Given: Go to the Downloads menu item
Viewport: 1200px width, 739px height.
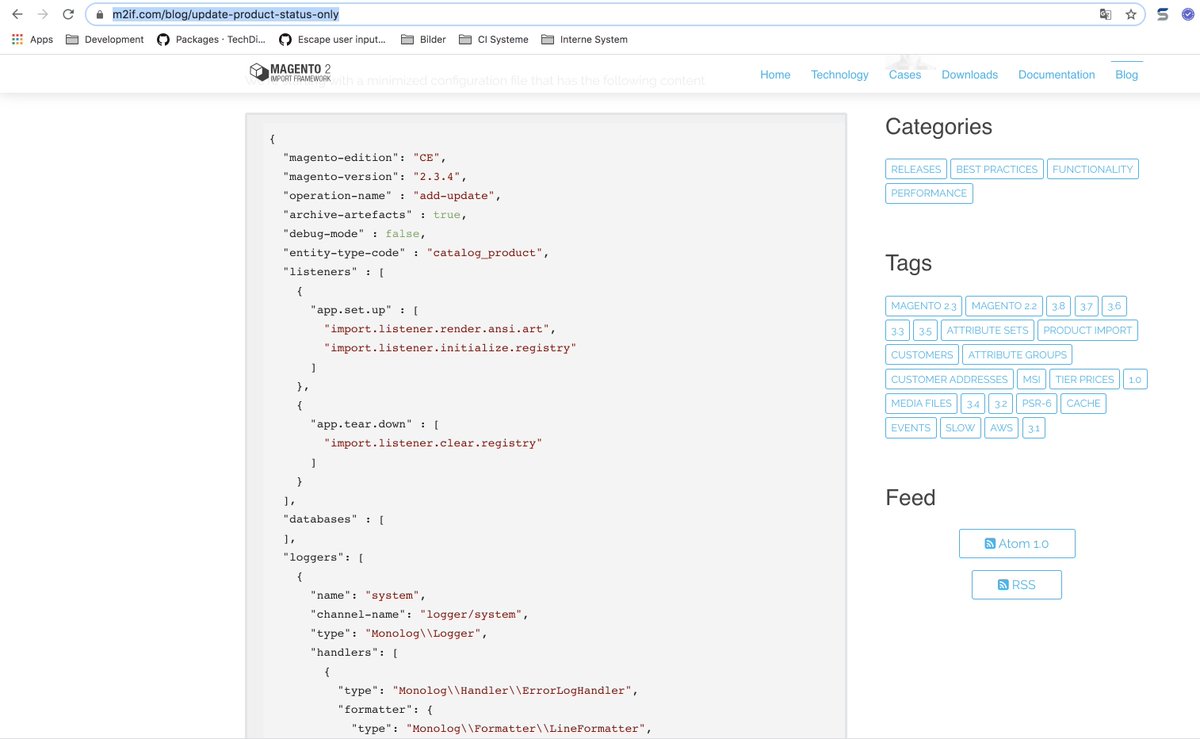Looking at the screenshot, I should [970, 75].
